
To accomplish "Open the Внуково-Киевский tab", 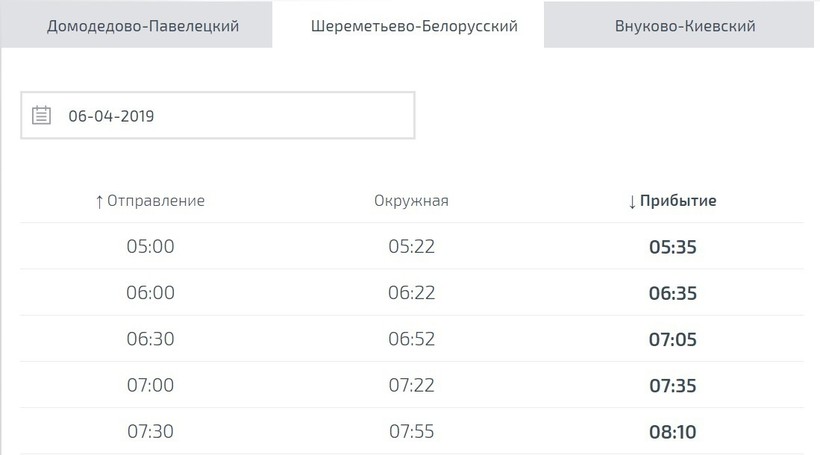I will (685, 25).
